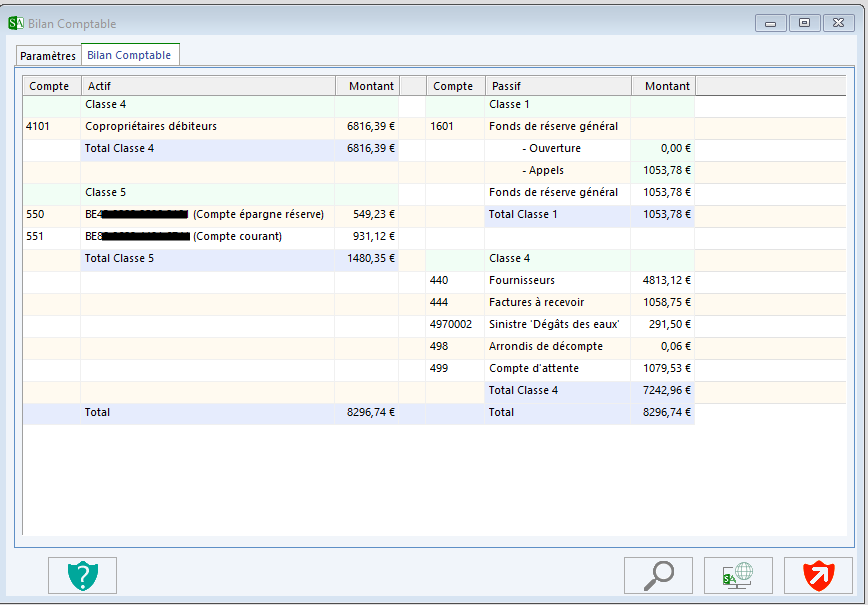The width and height of the screenshot is (868, 605).
Task: Click the 1053,78 € amount beside Appels
Action: pos(667,170)
